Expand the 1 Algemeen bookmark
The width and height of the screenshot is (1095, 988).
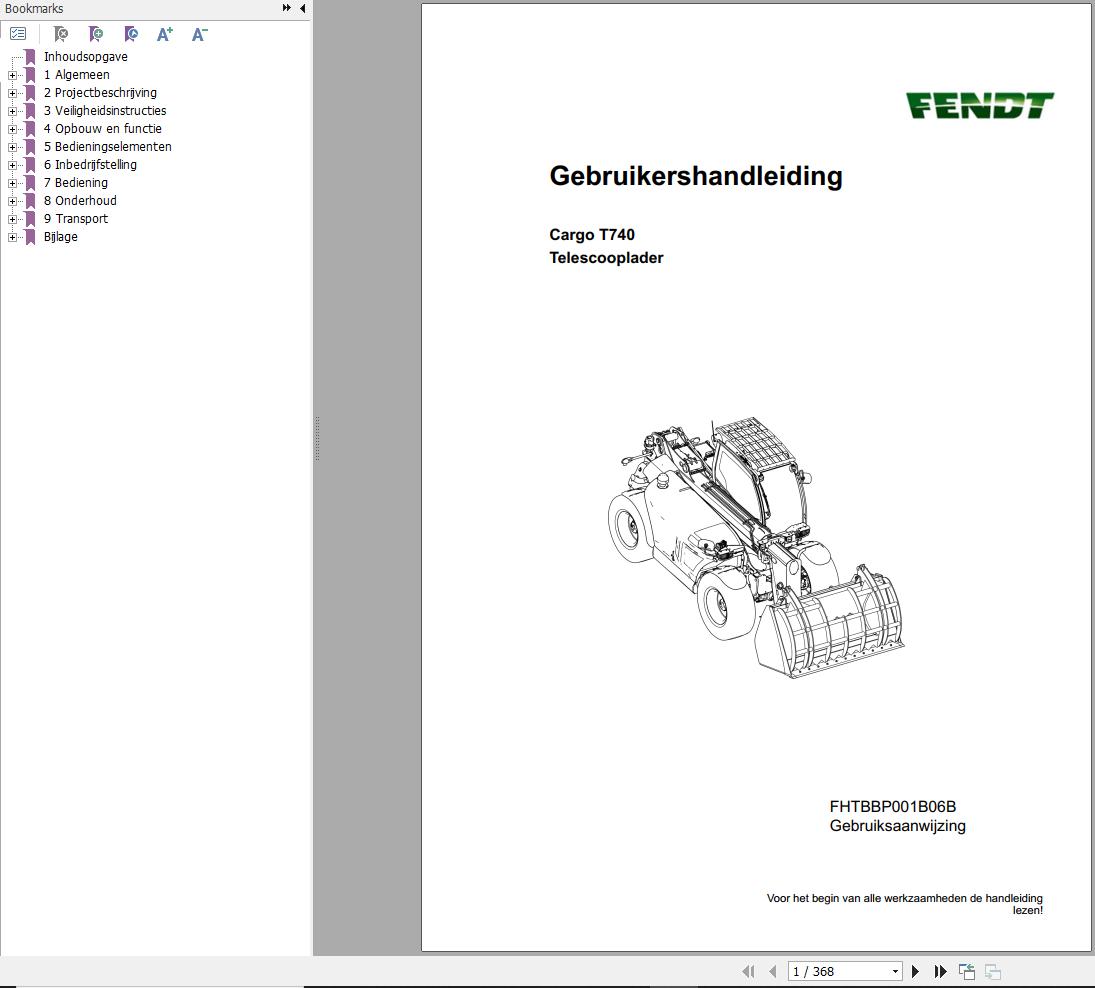point(12,75)
